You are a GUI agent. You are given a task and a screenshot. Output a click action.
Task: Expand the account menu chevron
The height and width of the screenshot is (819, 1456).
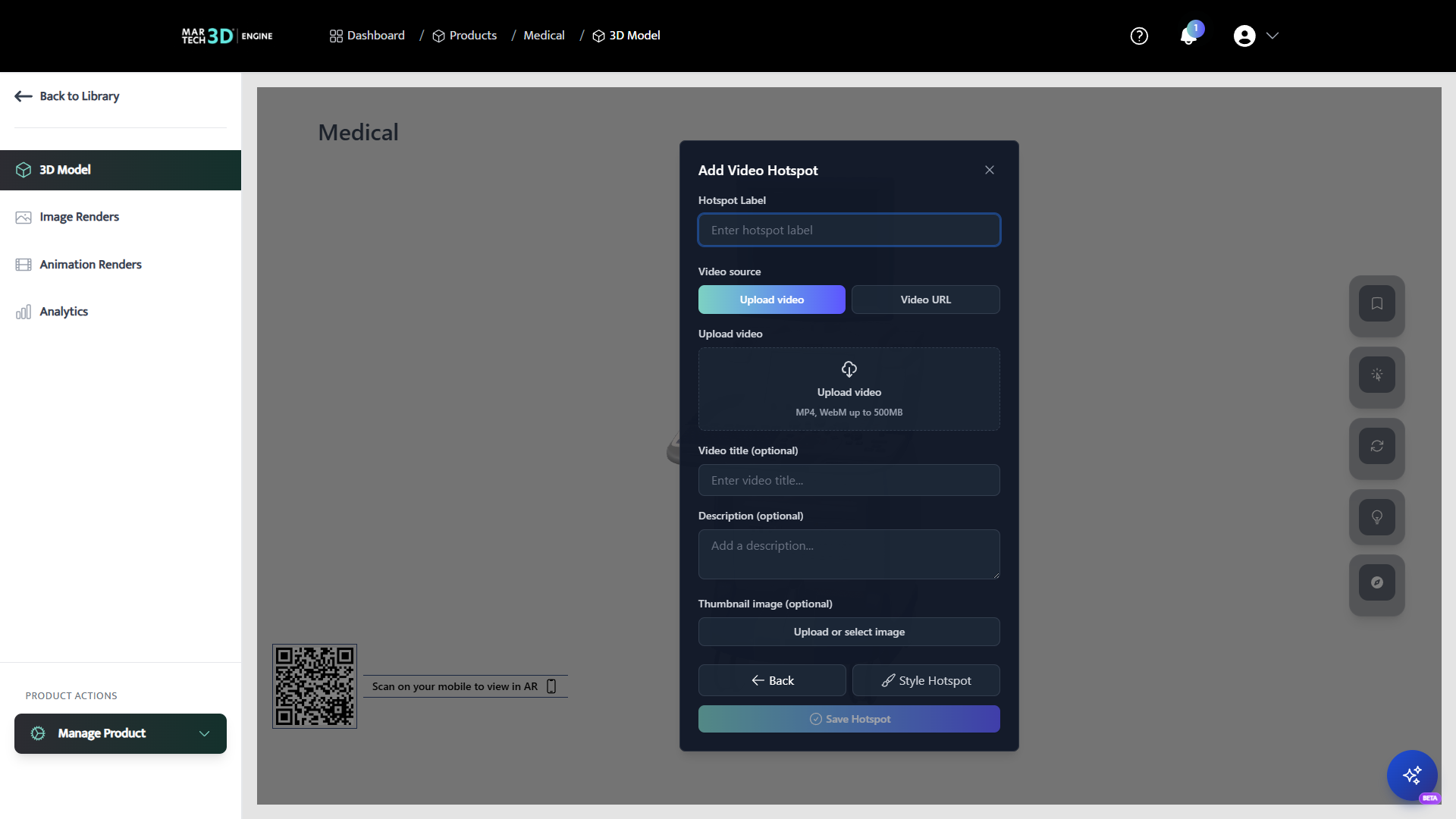click(1272, 36)
